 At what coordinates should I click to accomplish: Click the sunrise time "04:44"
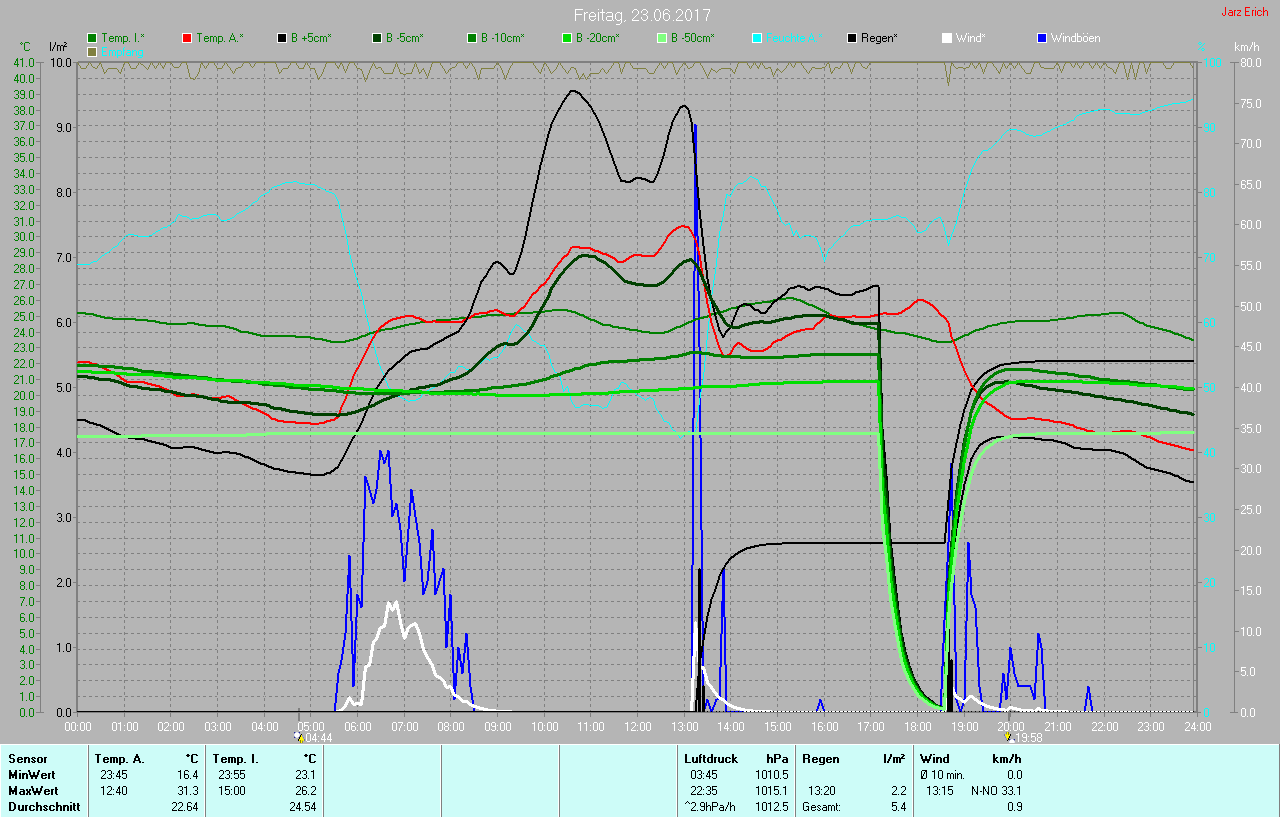[318, 738]
